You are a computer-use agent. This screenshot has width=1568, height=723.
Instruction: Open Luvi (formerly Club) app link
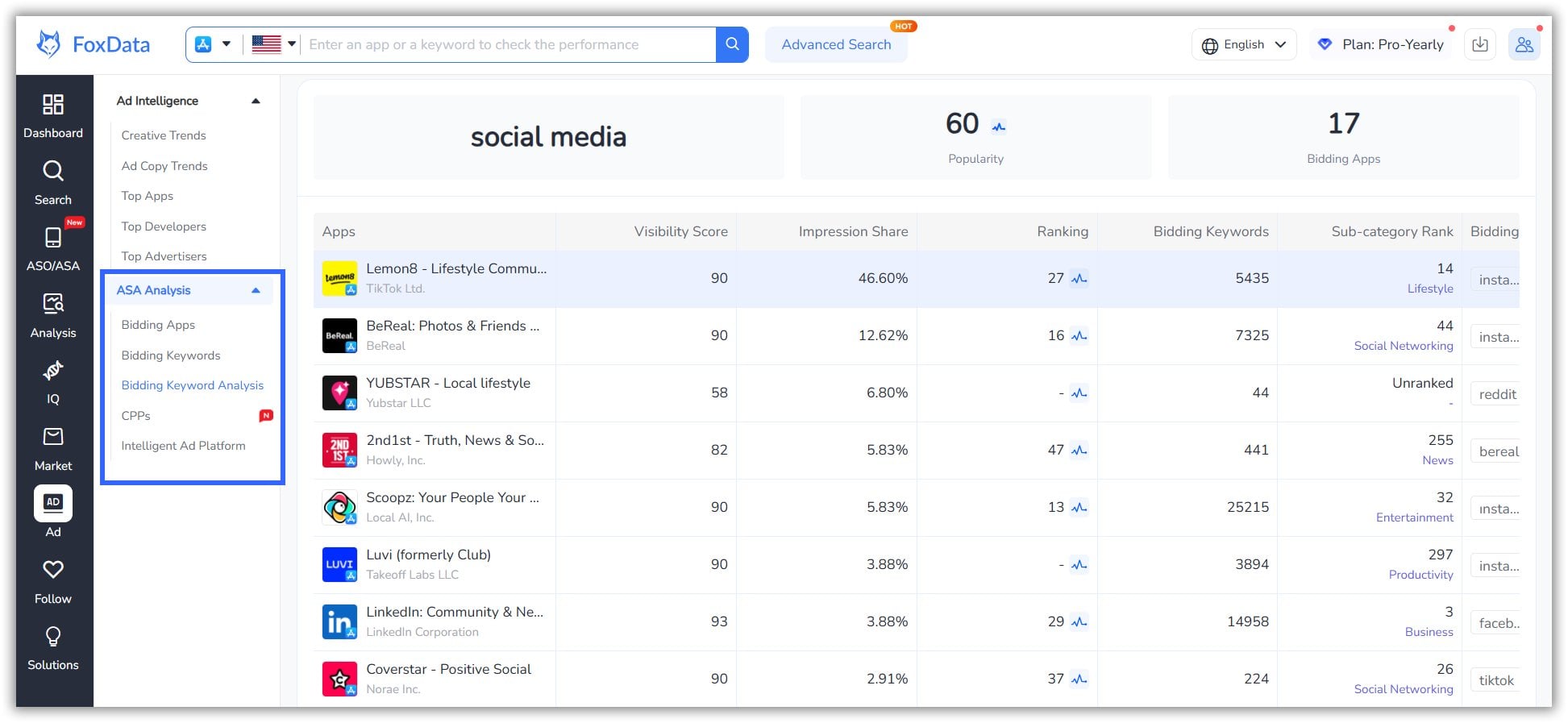428,555
